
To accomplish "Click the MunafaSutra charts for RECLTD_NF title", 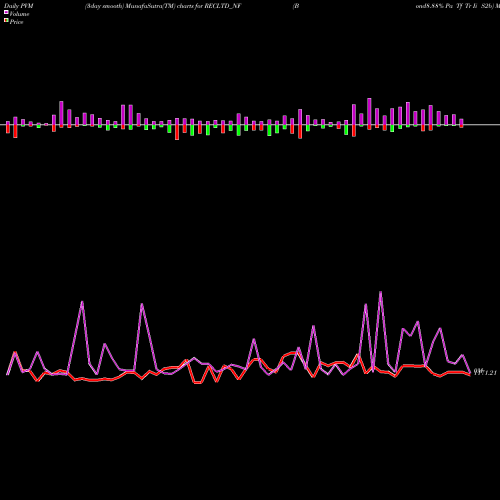I will pyautogui.click(x=163, y=6).
